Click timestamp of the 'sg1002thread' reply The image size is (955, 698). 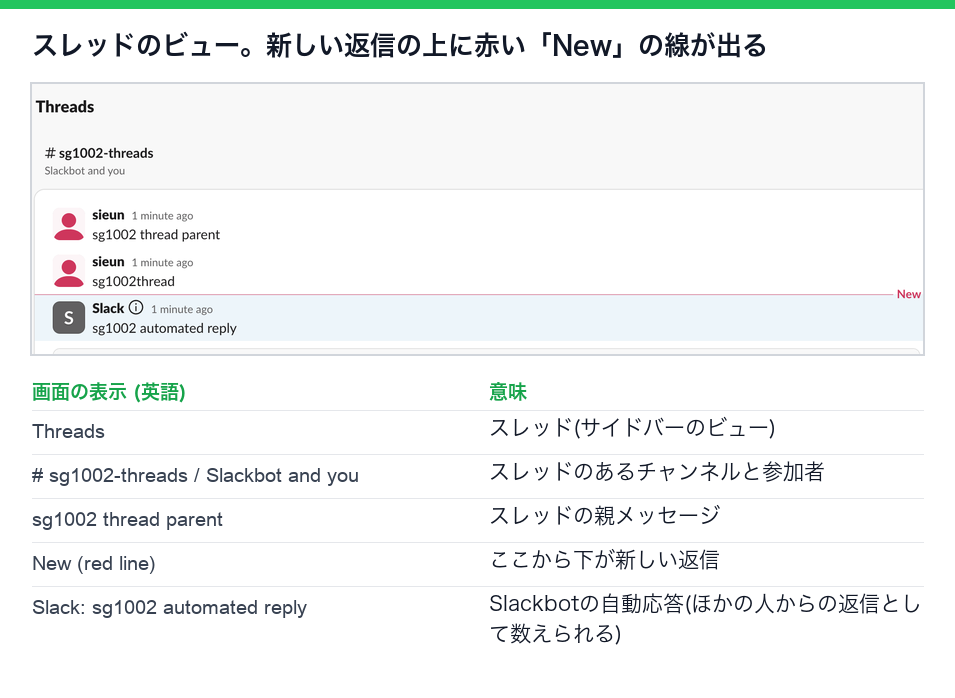[x=163, y=263]
